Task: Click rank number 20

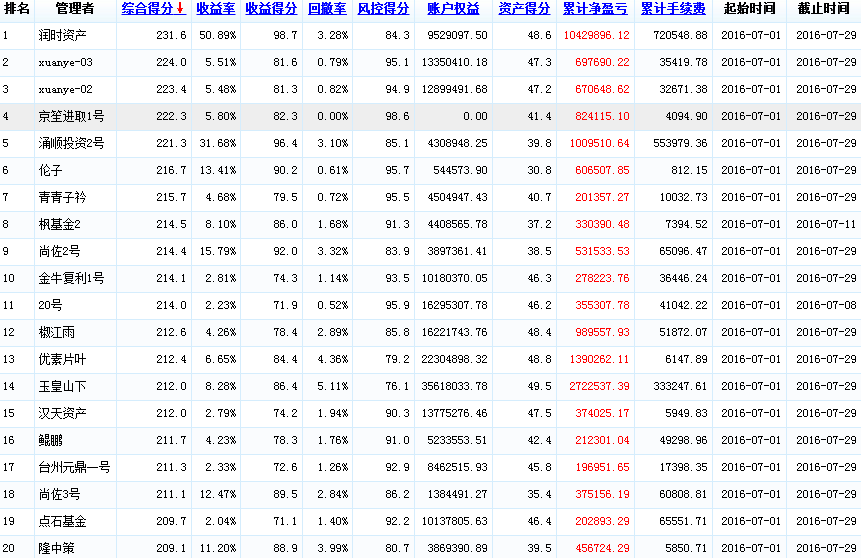Action: click(x=8, y=548)
